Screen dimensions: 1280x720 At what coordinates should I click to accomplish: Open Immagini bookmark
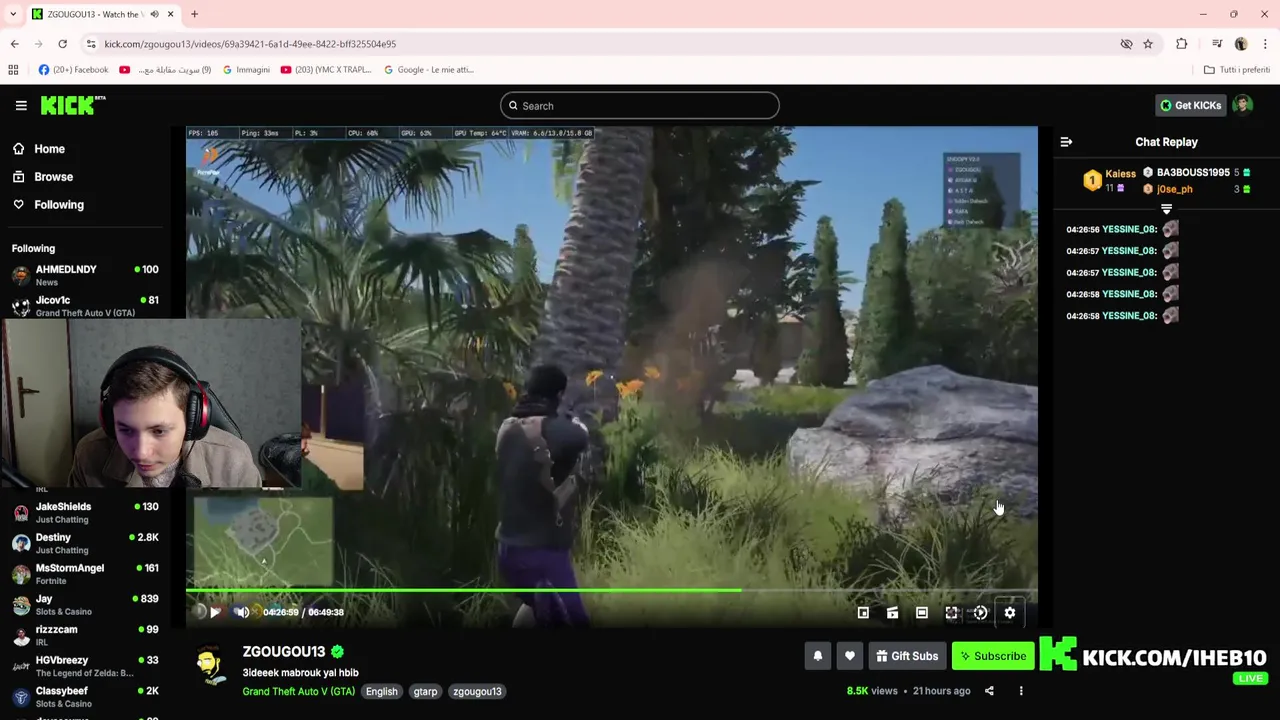[x=246, y=70]
